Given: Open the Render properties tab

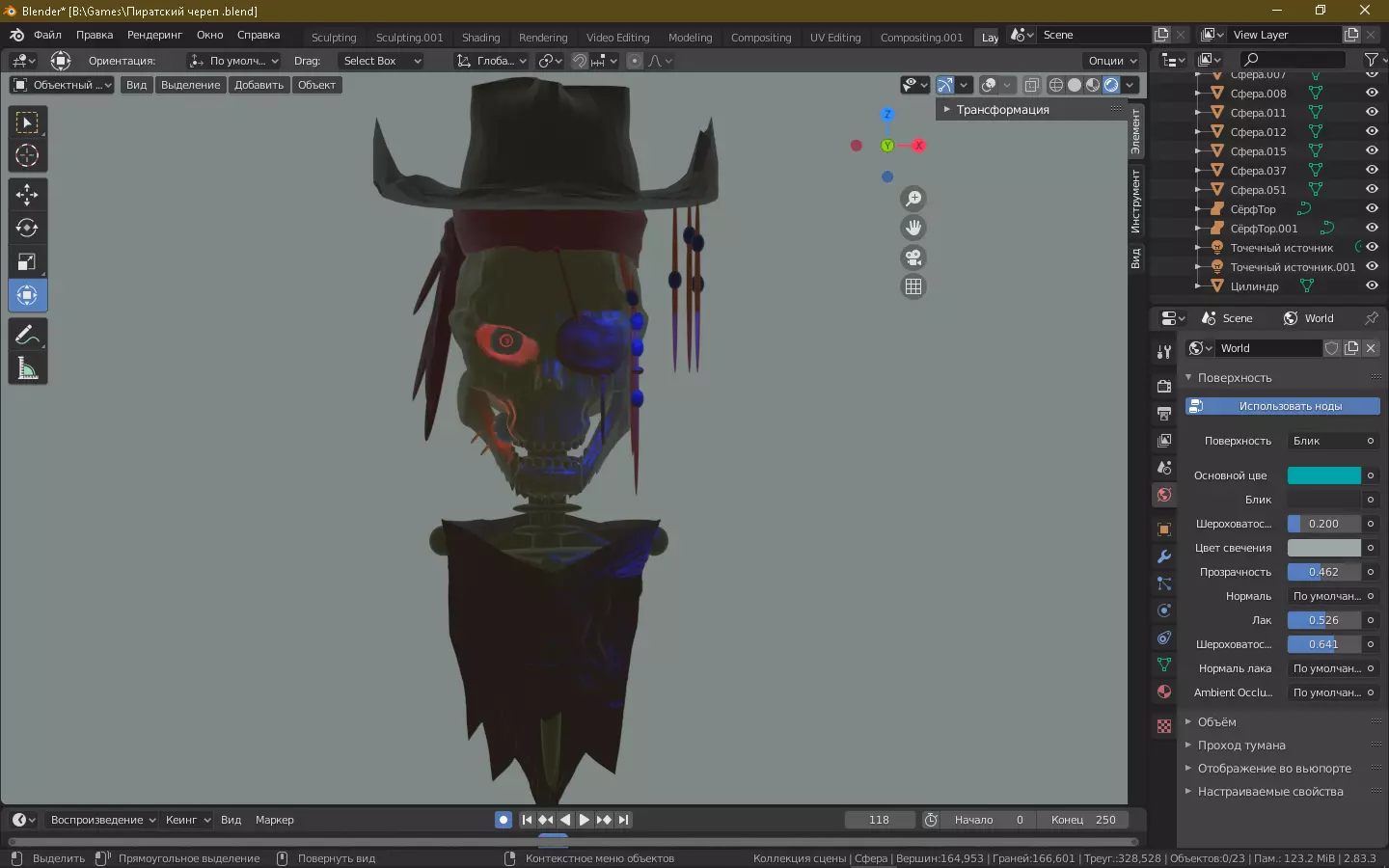Looking at the screenshot, I should (1164, 386).
